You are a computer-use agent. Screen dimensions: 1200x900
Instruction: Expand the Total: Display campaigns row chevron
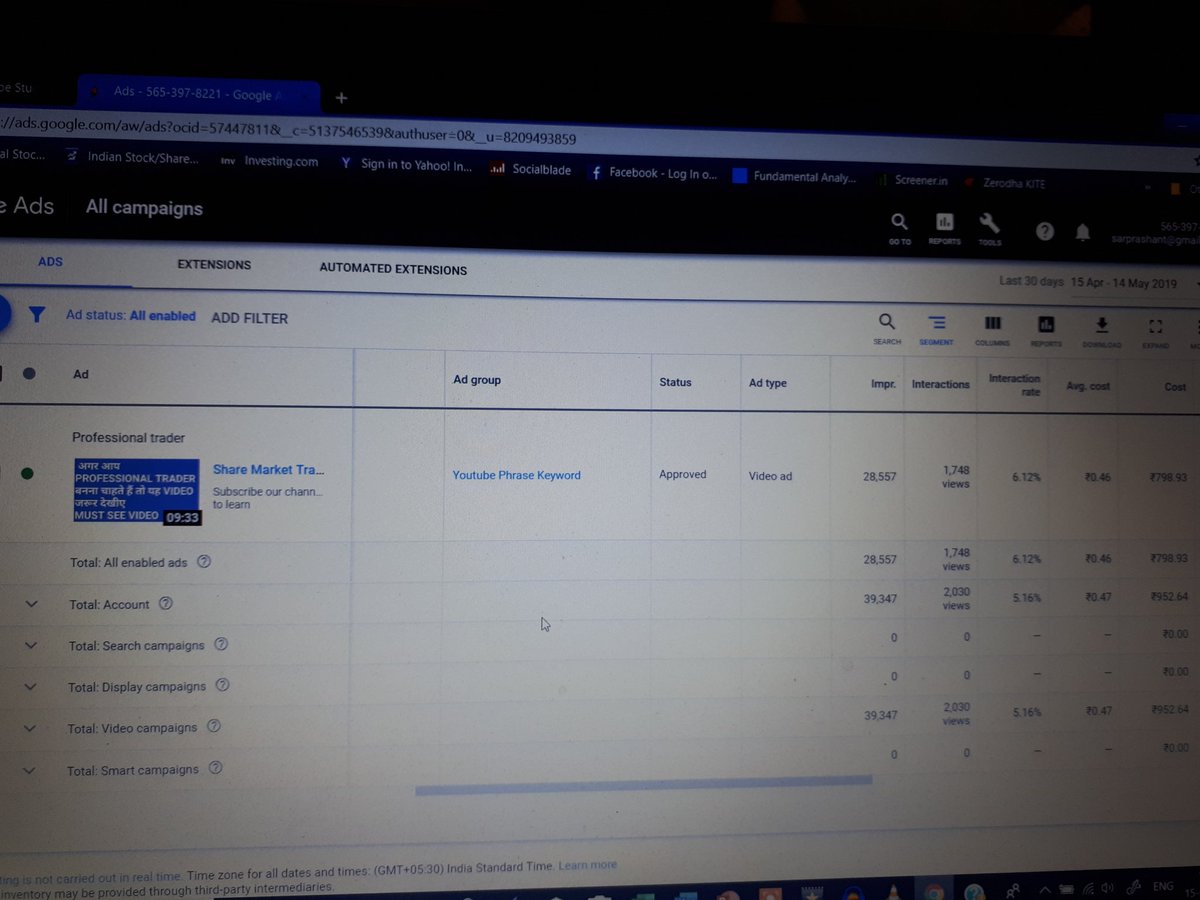[30, 687]
